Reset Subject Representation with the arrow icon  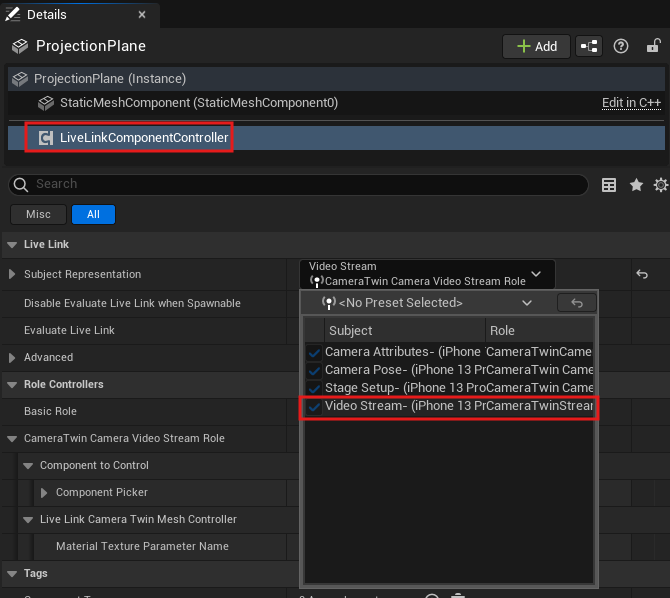(x=642, y=274)
